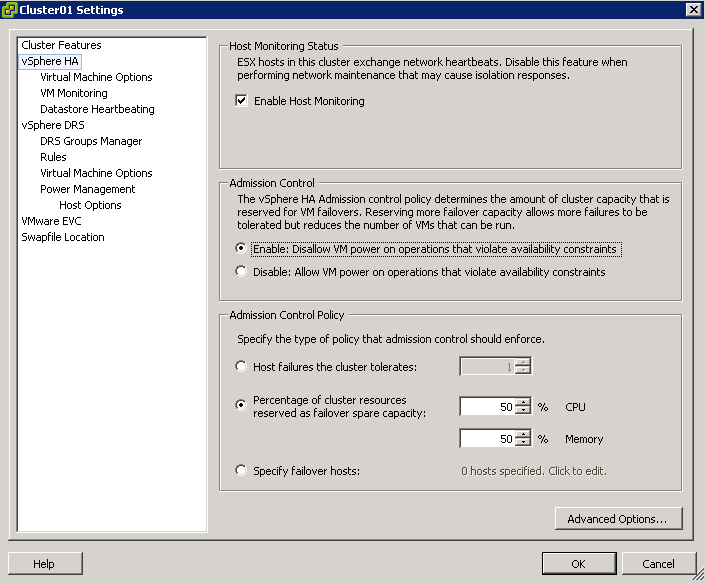Screen dimensions: 706x583
Task: Open Datastore Heartbeating settings page
Action: 97,109
